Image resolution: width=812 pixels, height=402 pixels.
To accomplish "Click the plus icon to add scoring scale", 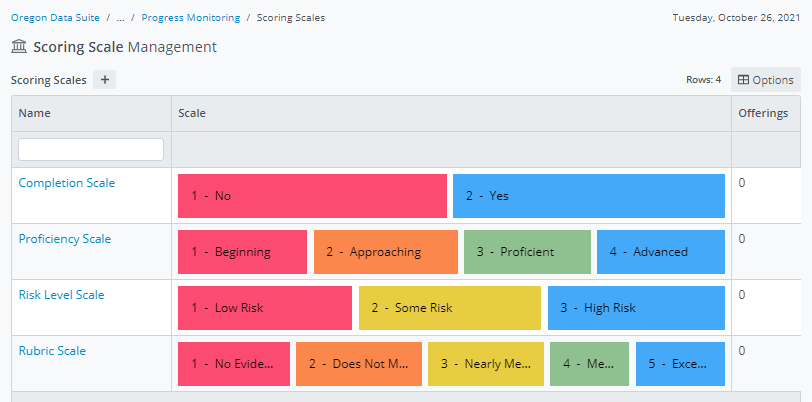I will coord(105,80).
